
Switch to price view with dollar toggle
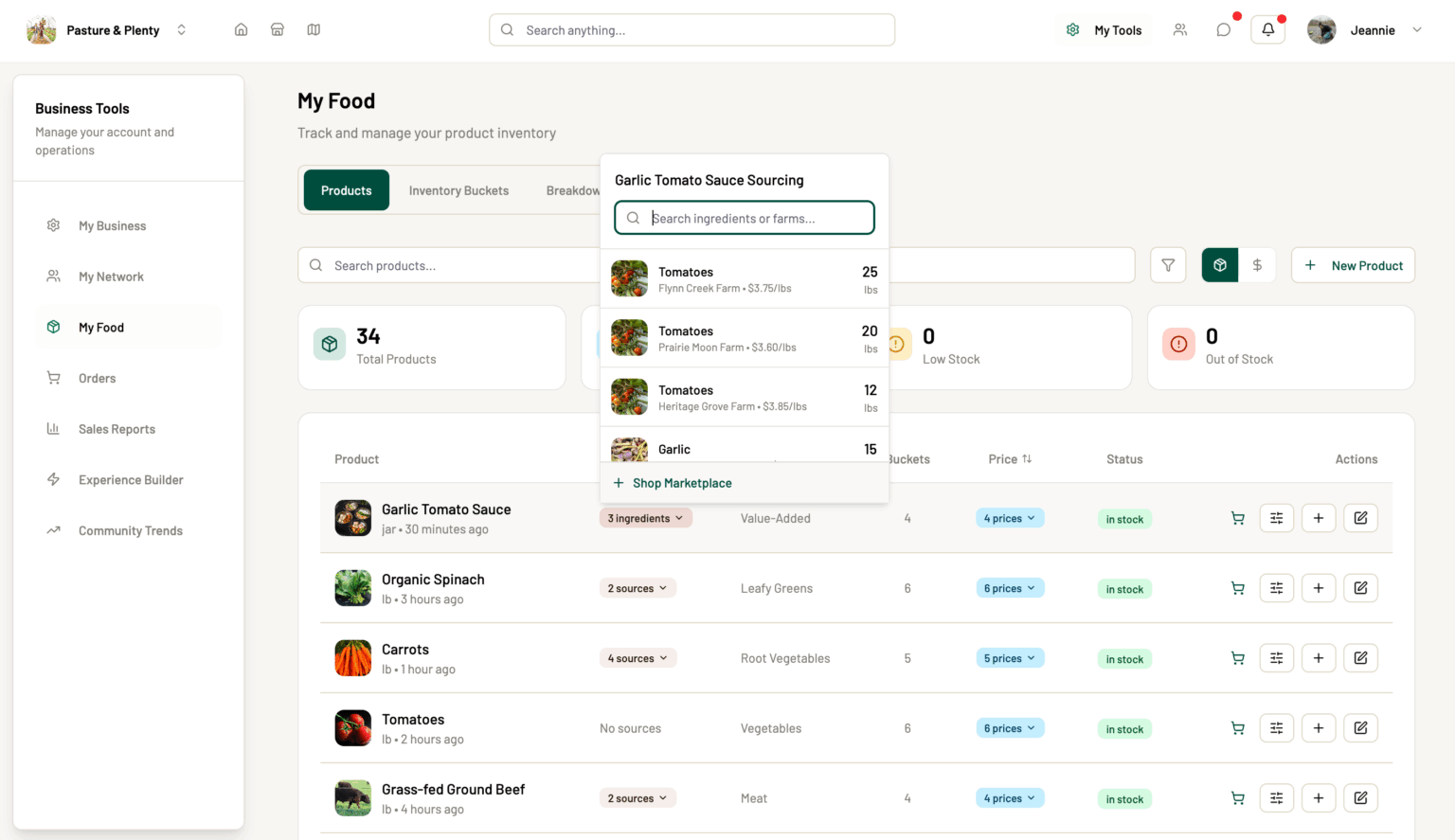(1257, 265)
